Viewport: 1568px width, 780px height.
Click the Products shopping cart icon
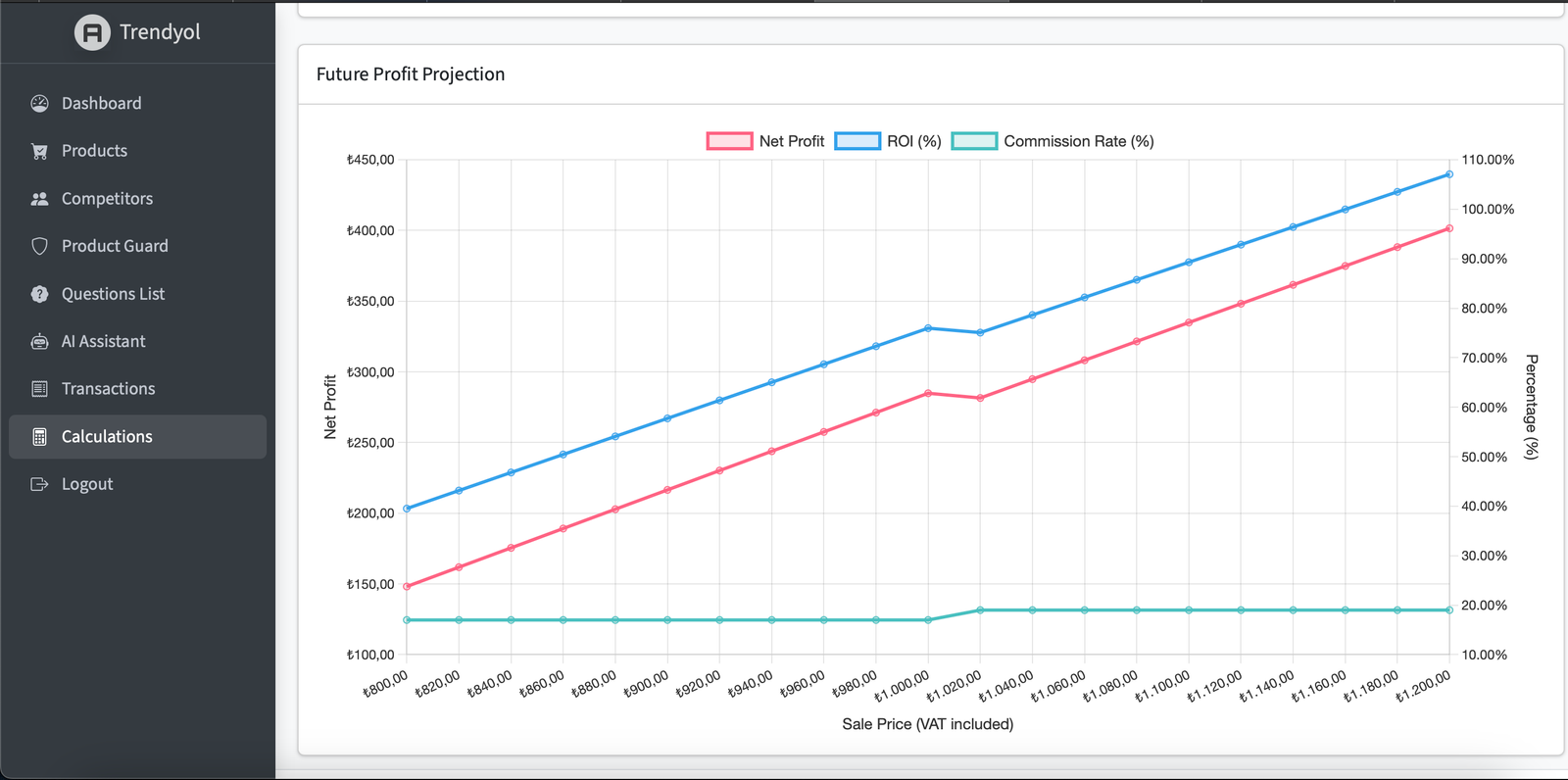(39, 151)
